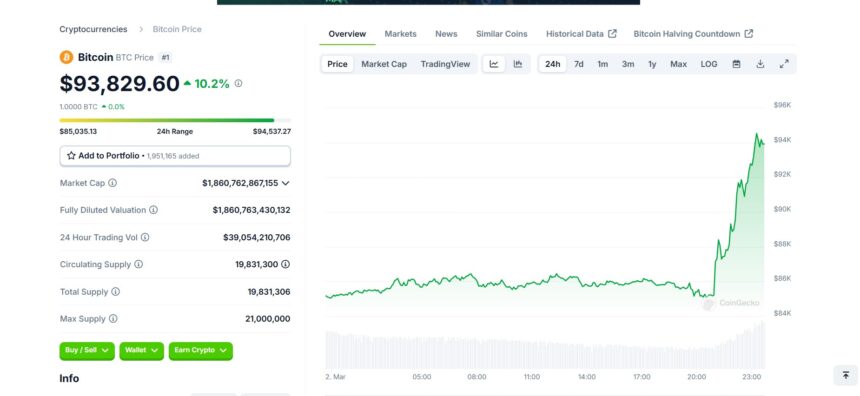
Task: Show Circulating Supply label info tooltip
Action: (x=139, y=264)
